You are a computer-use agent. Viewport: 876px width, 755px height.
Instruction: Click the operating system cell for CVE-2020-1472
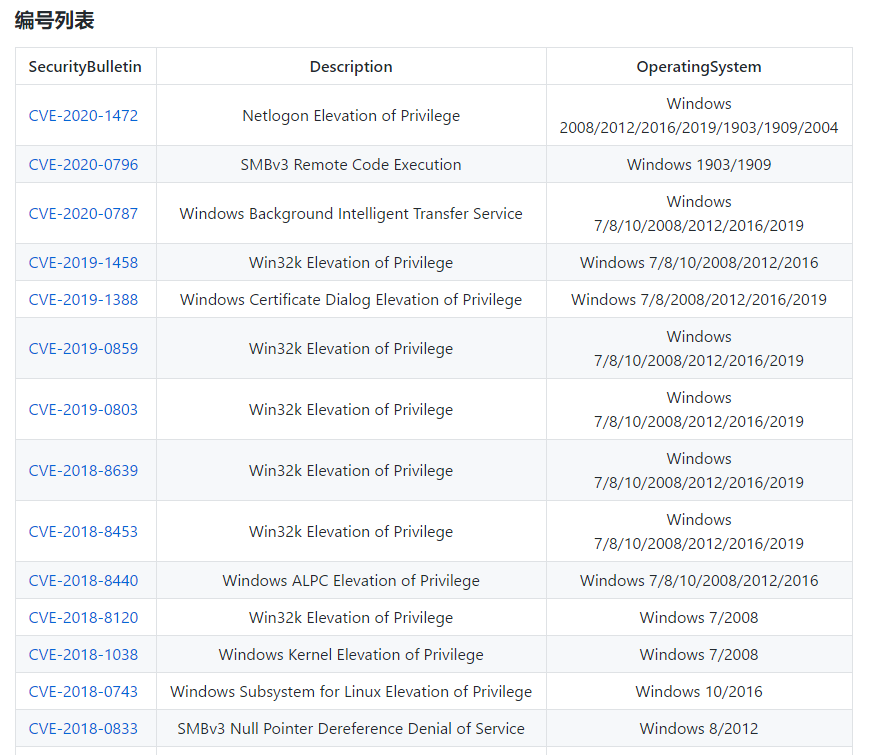click(699, 116)
